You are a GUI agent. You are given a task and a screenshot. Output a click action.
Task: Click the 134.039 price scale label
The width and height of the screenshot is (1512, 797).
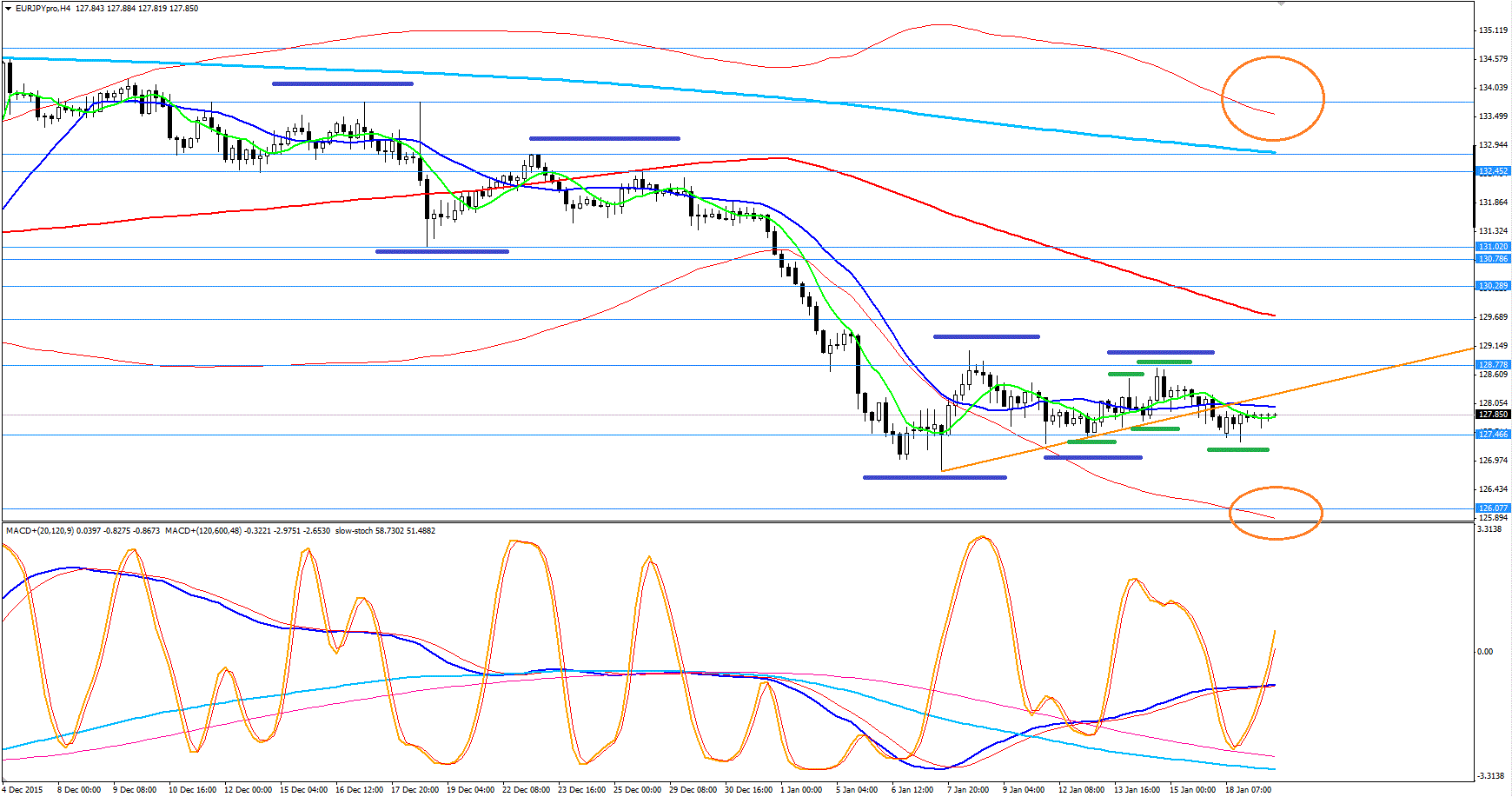[1493, 88]
